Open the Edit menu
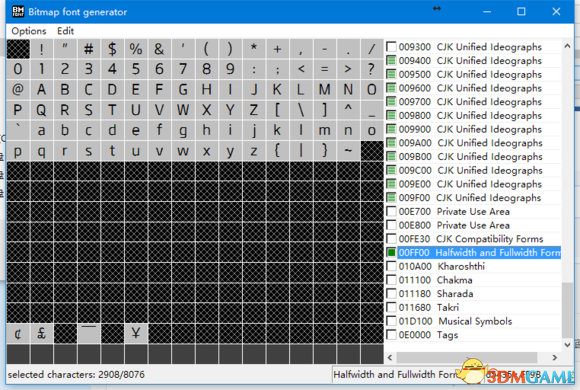Viewport: 580px width, 390px height. (65, 31)
